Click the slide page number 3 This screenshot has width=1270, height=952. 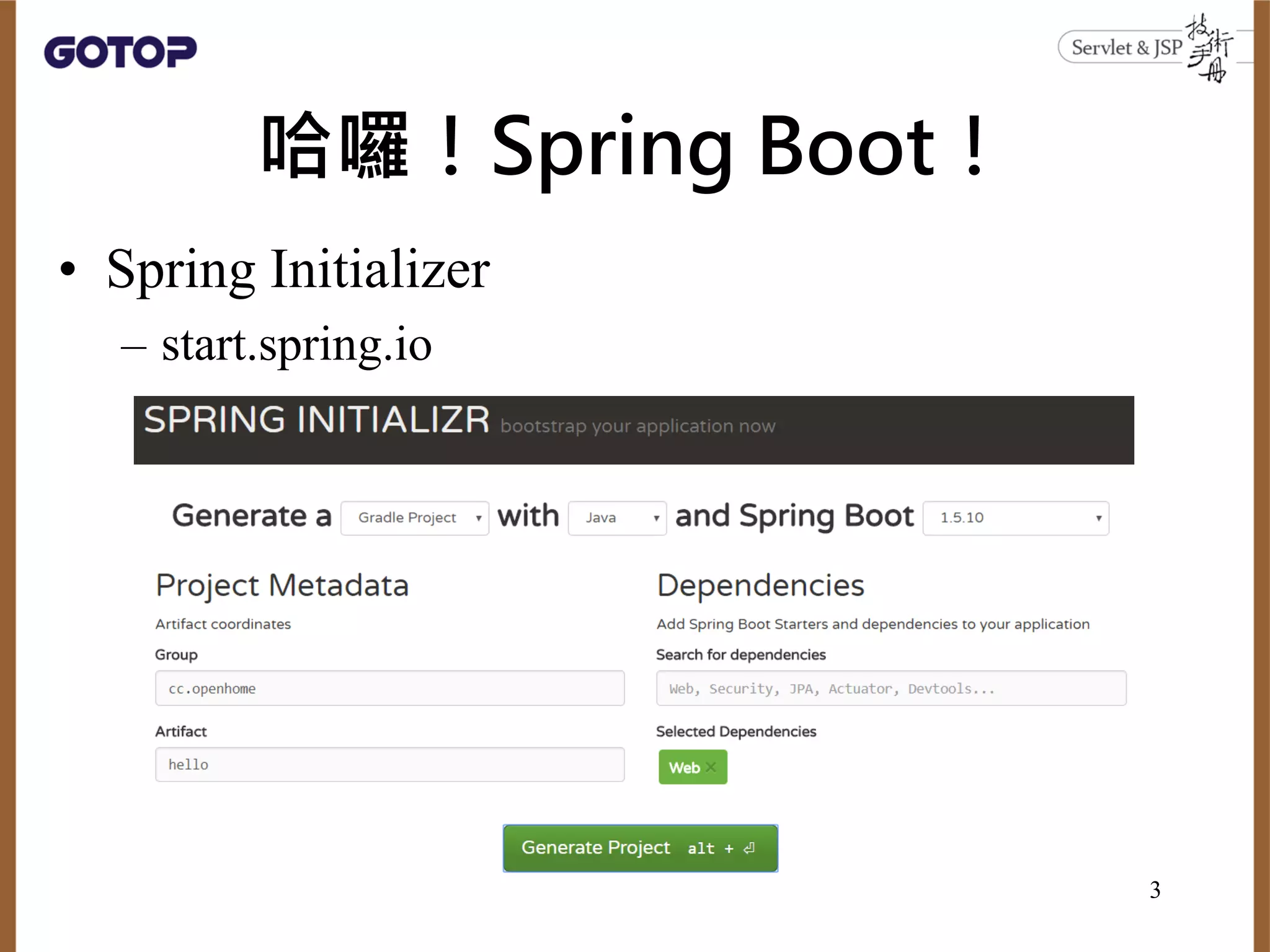(x=1155, y=890)
